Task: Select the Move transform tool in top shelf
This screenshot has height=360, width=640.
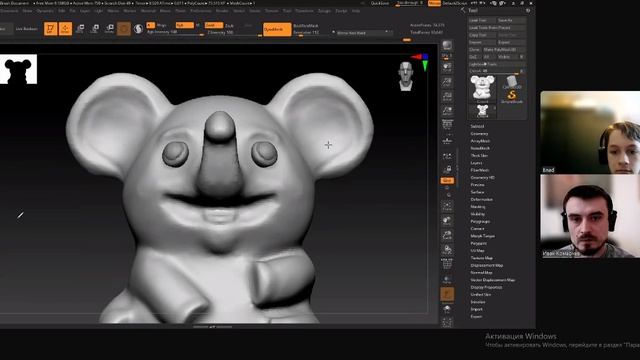Action: click(x=80, y=29)
